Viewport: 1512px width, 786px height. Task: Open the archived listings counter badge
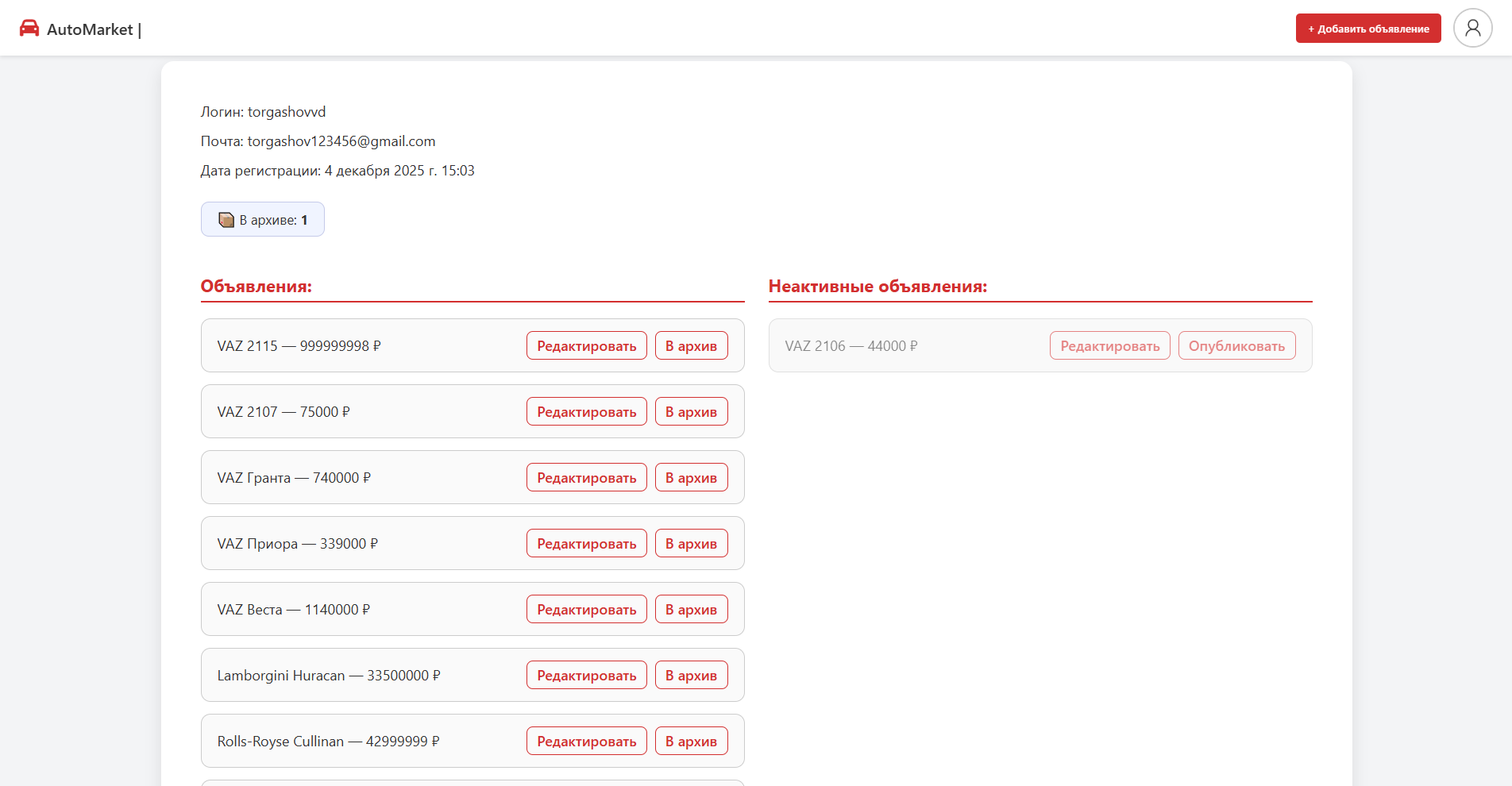[263, 220]
